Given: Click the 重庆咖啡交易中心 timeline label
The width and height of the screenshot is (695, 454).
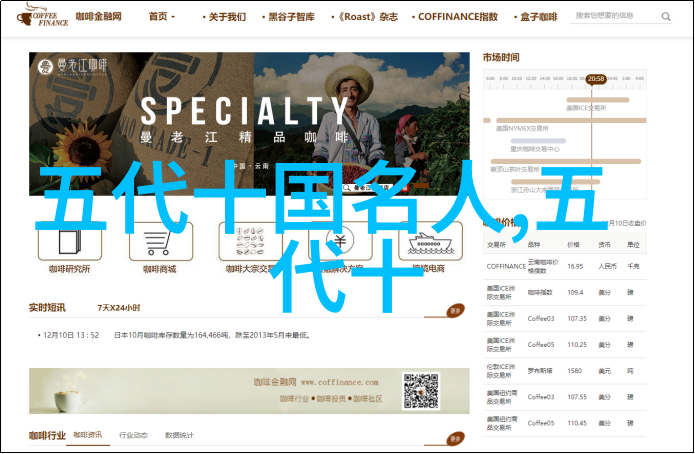Looking at the screenshot, I should (535, 149).
